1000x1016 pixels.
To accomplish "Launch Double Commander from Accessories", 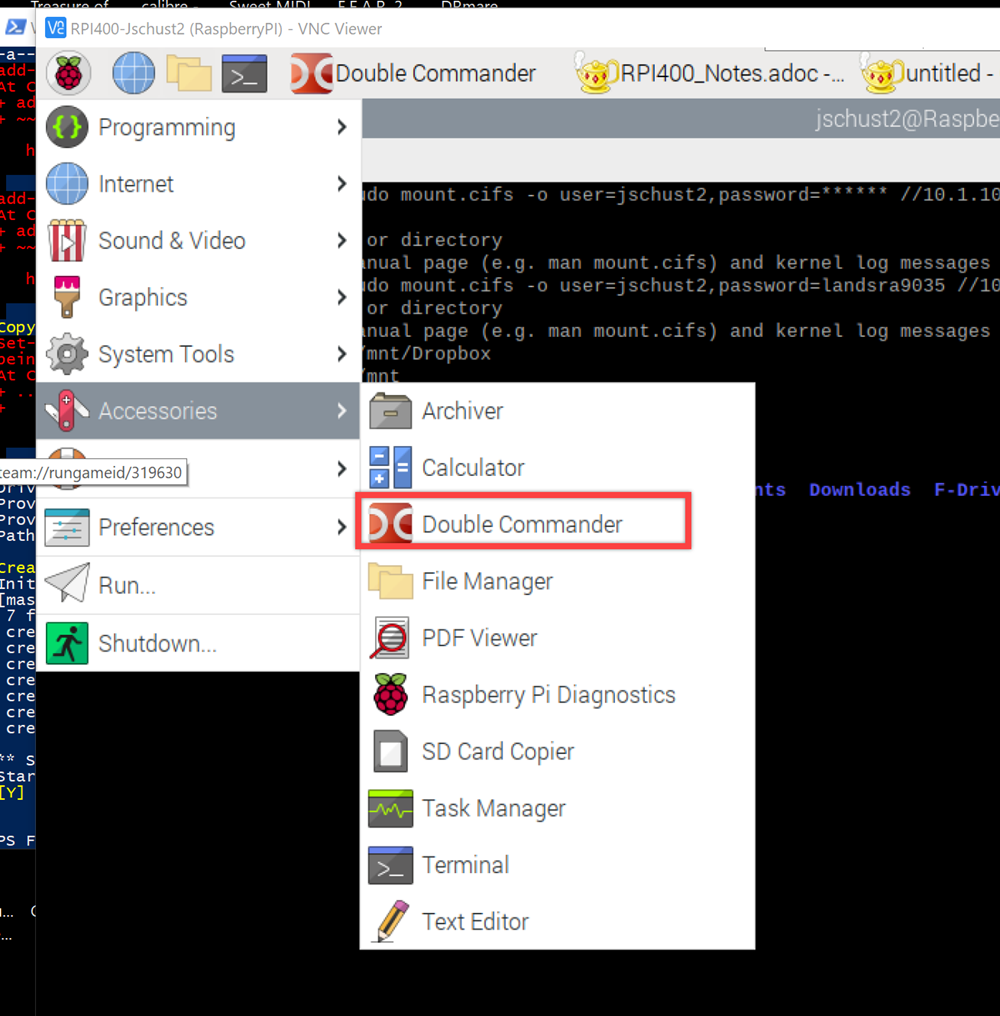I will click(557, 524).
